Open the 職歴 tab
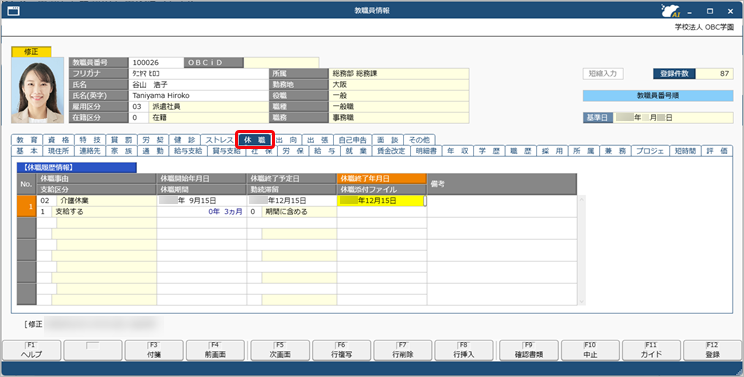 pos(521,151)
